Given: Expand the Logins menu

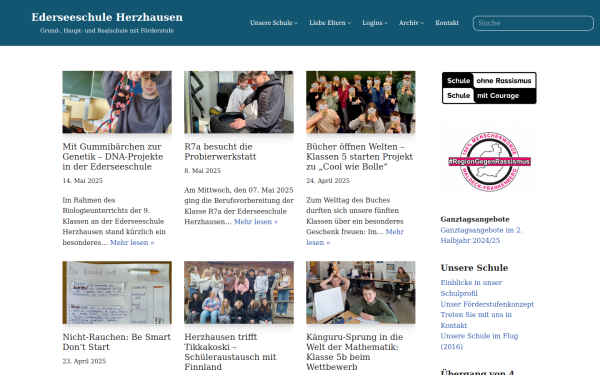Looking at the screenshot, I should click(x=375, y=23).
